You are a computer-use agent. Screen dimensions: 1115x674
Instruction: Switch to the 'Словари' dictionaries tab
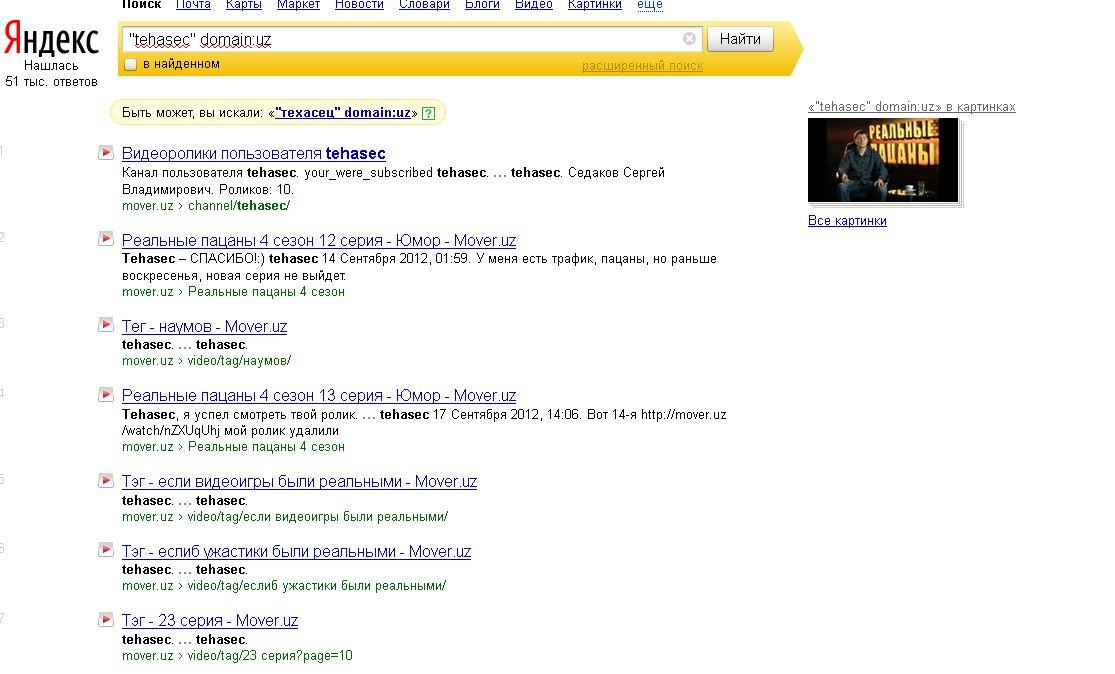tap(425, 5)
